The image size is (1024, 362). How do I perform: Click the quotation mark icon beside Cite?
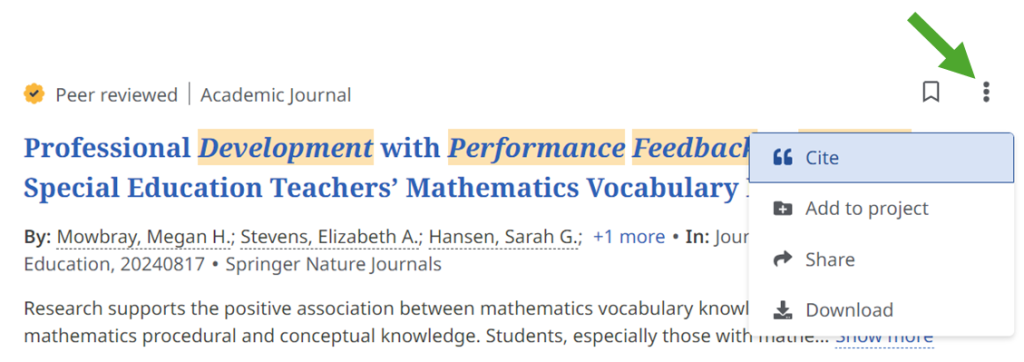[782, 158]
